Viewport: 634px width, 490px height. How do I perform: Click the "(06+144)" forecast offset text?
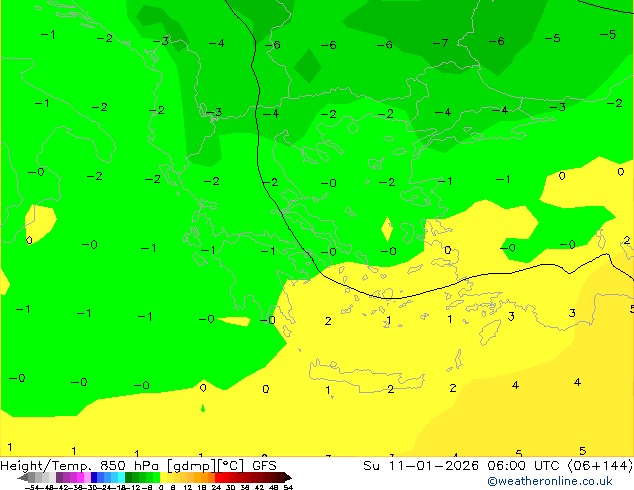click(x=600, y=466)
